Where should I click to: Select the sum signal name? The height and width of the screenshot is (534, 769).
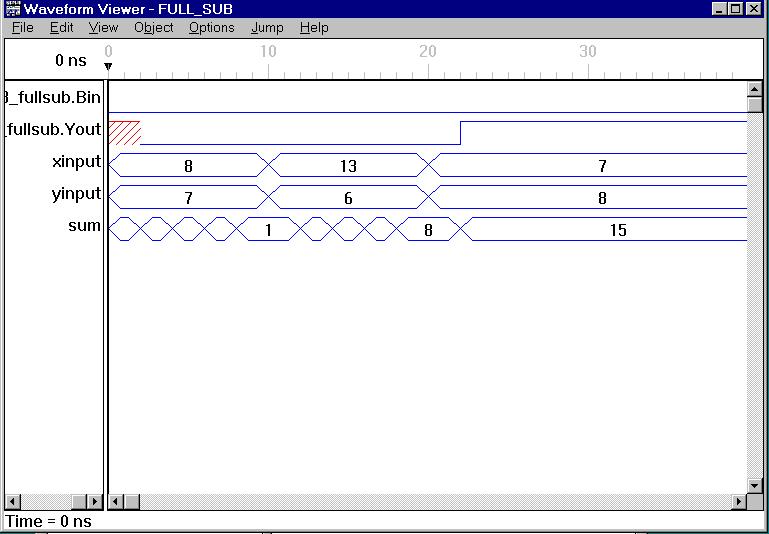(84, 226)
